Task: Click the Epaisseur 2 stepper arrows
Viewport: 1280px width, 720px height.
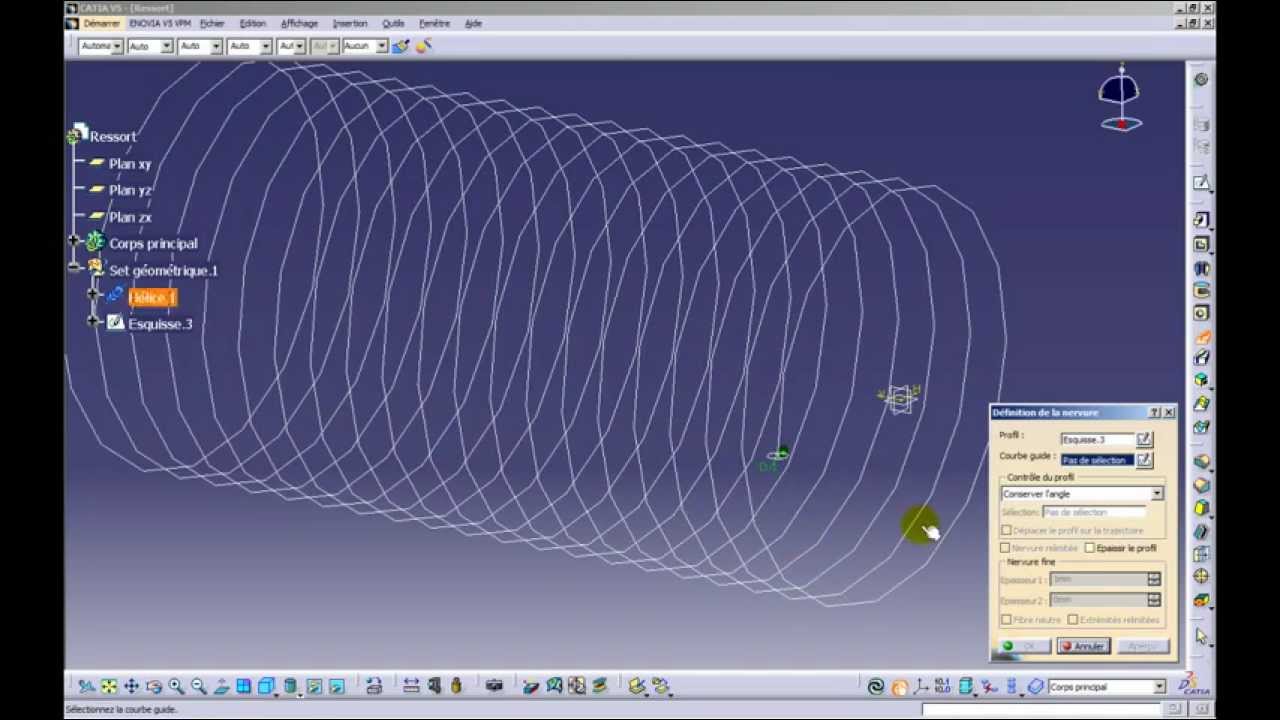Action: [1154, 599]
